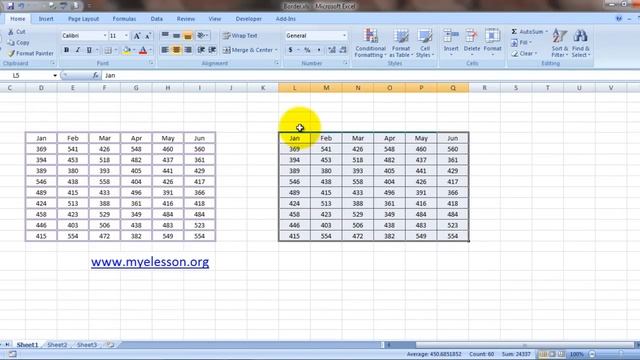Toggle right text alignment
The image size is (640, 360).
tap(188, 50)
